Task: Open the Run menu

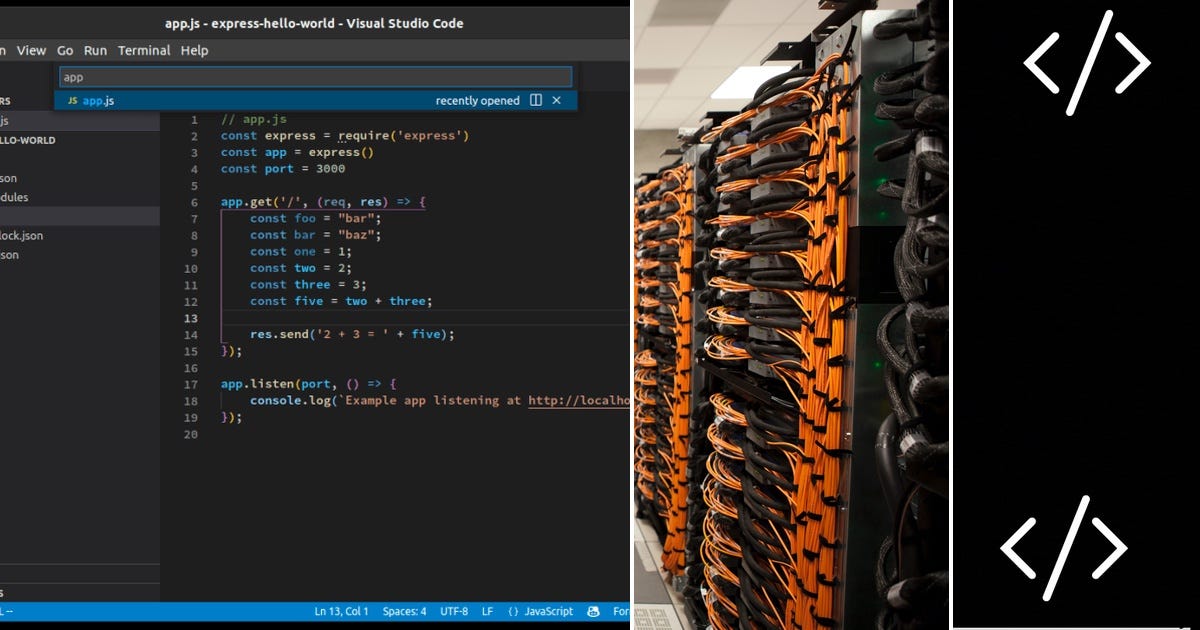Action: pos(95,50)
